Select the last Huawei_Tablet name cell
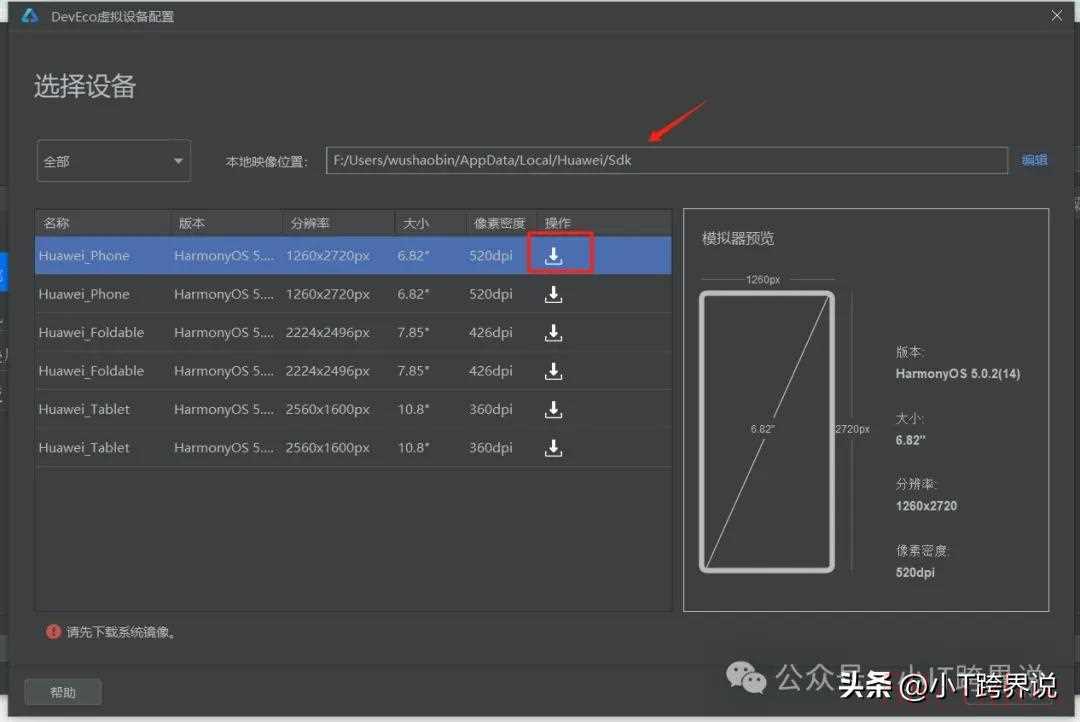 pos(84,448)
